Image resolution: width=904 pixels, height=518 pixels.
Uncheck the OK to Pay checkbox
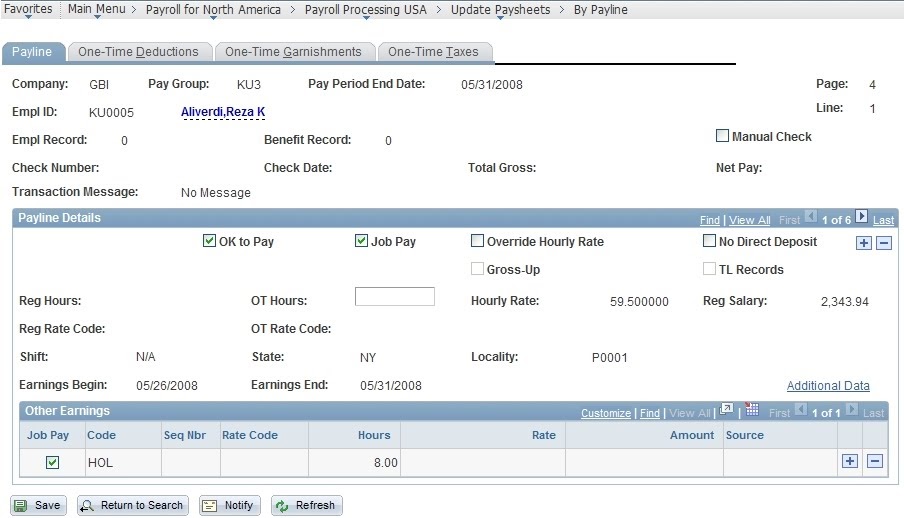[x=209, y=241]
